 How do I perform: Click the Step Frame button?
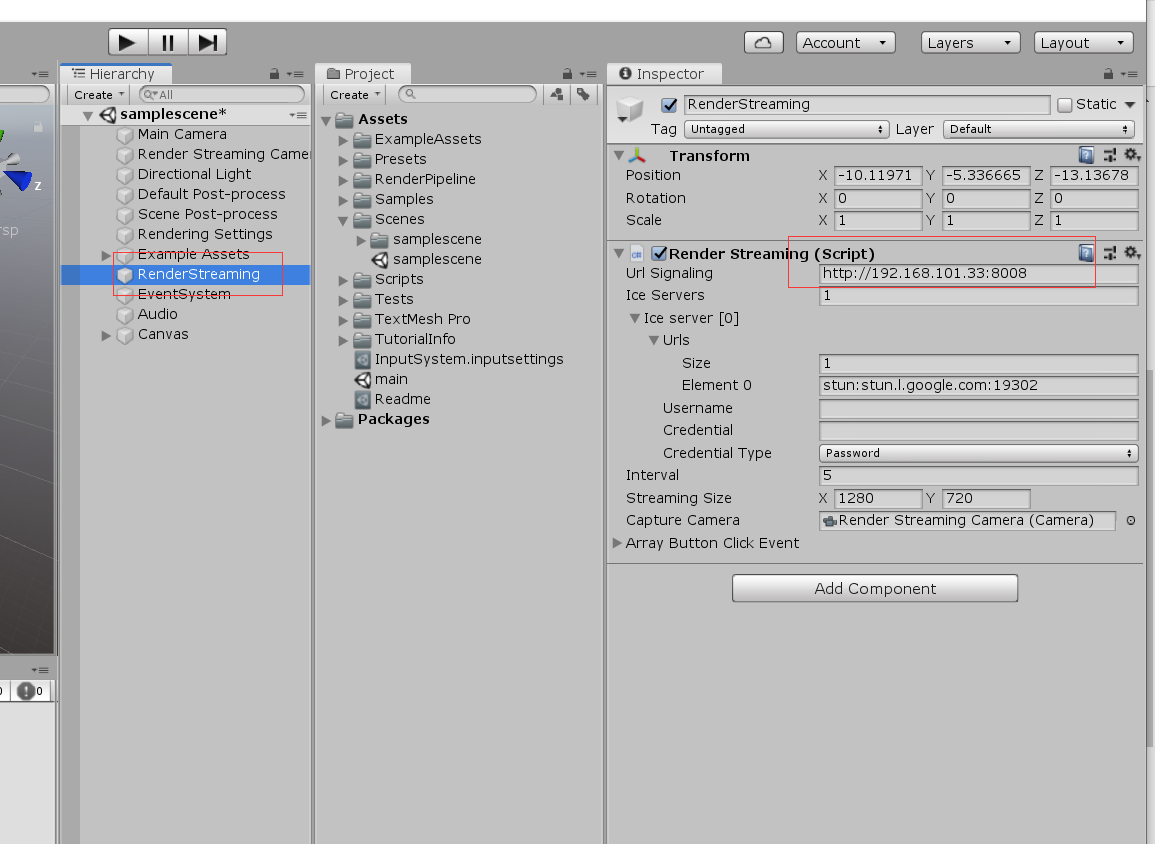click(207, 41)
